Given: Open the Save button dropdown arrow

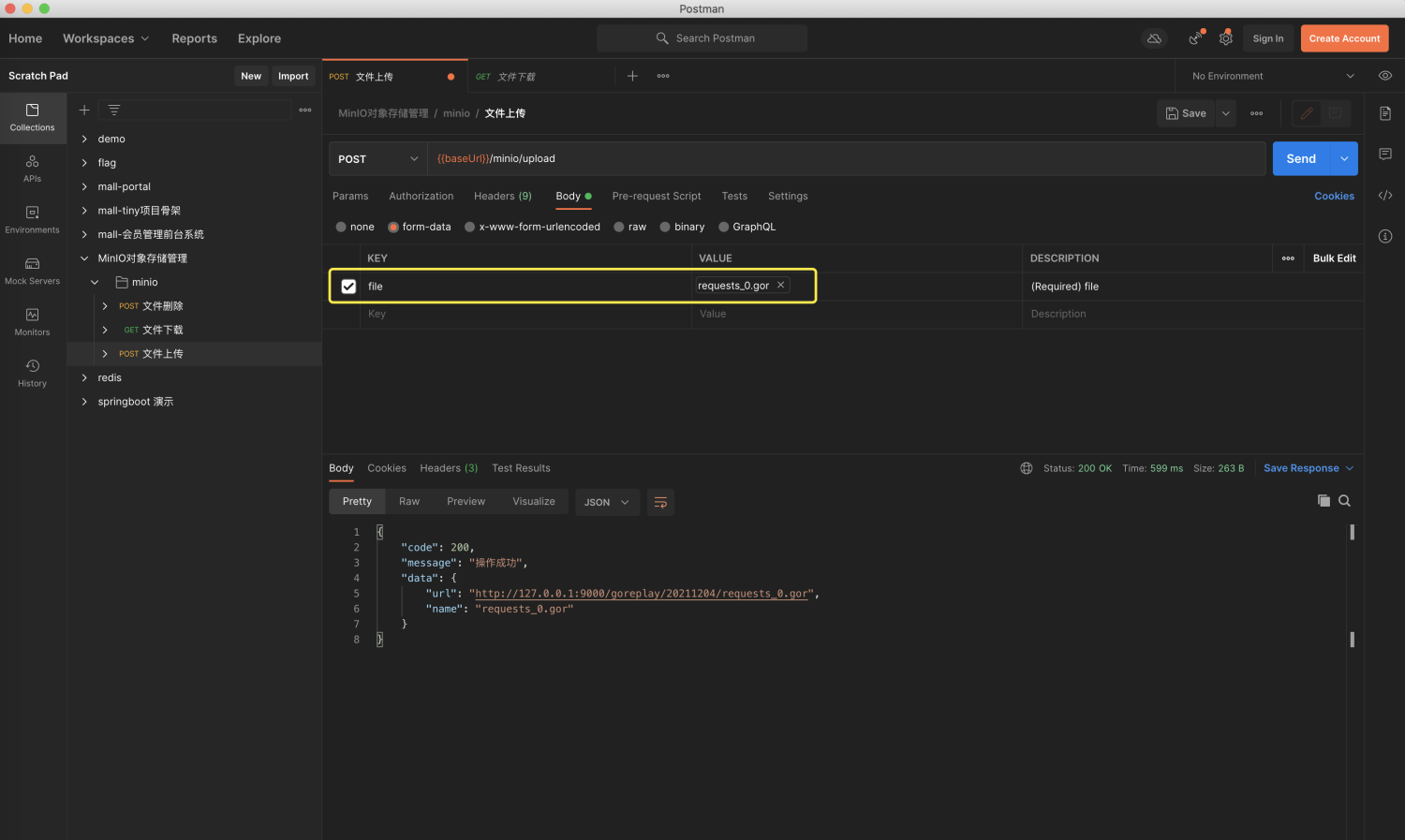Looking at the screenshot, I should click(1225, 113).
